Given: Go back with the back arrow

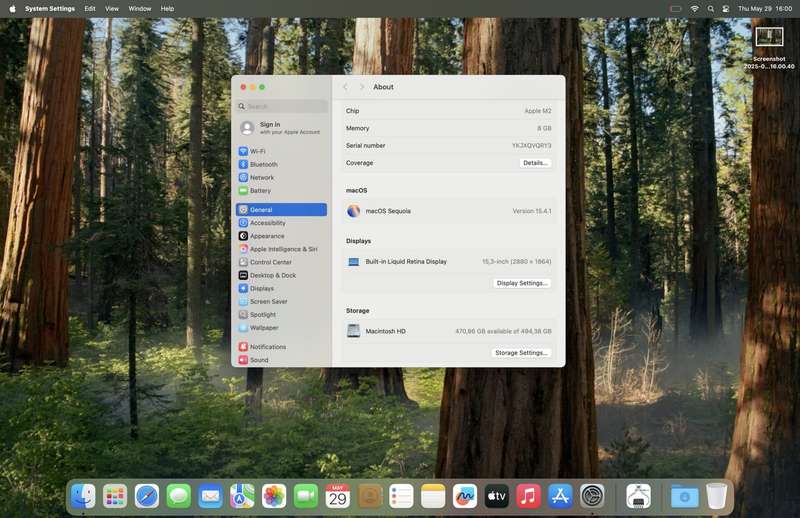Looking at the screenshot, I should click(345, 87).
